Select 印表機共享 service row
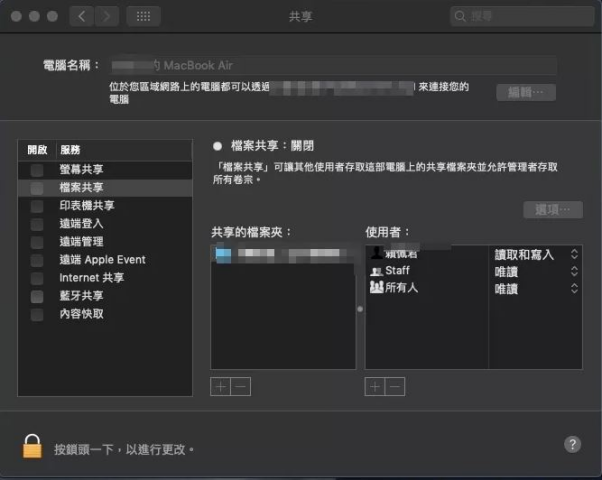 105,206
